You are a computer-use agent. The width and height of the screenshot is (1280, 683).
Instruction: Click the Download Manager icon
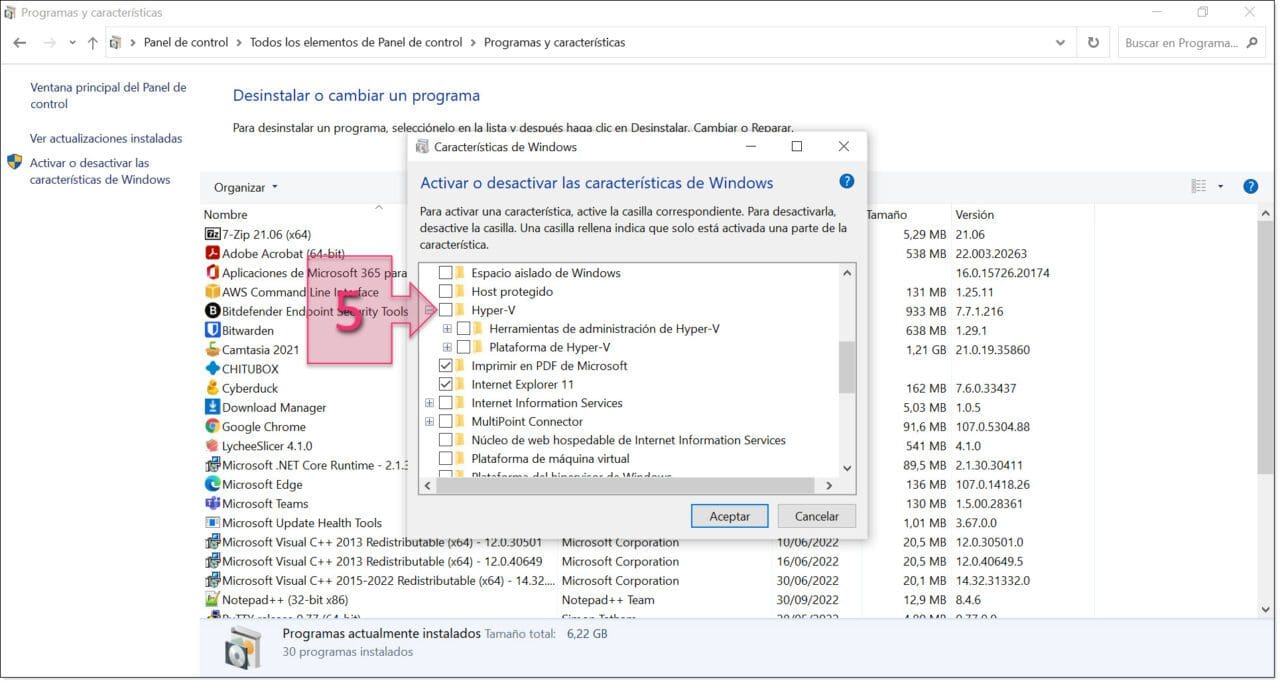212,407
